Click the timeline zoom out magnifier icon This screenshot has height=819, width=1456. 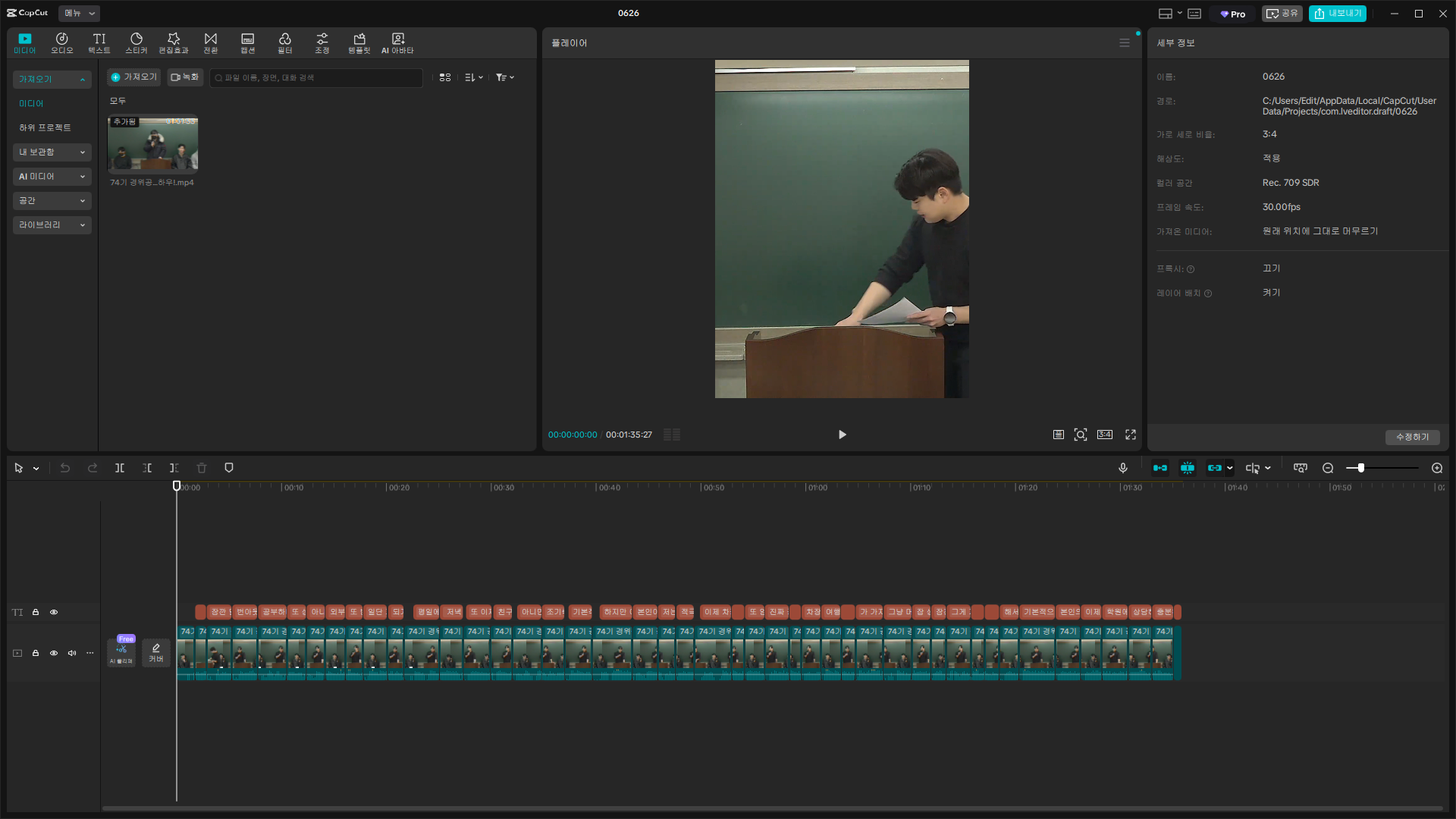tap(1328, 468)
